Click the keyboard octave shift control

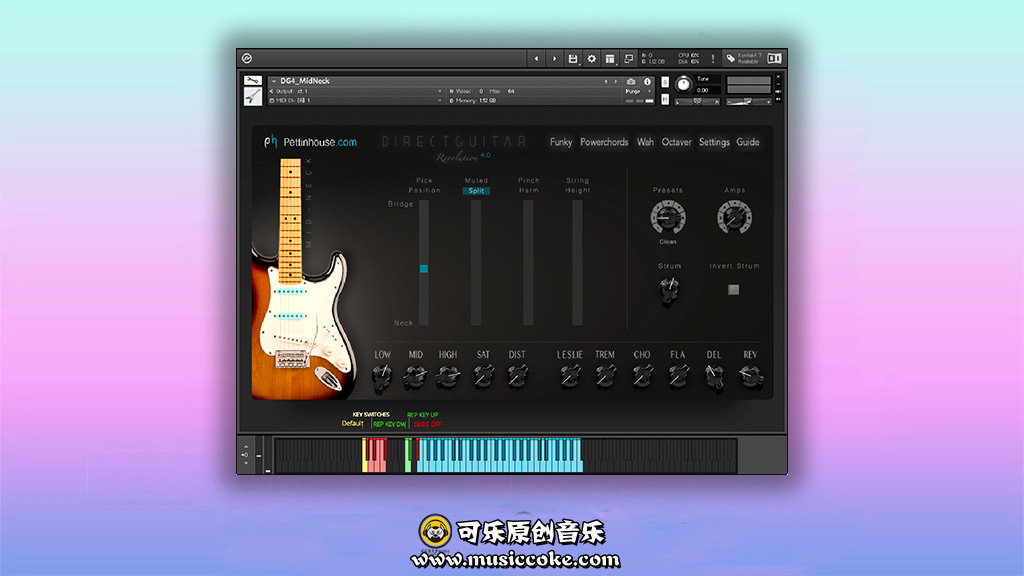(x=246, y=455)
